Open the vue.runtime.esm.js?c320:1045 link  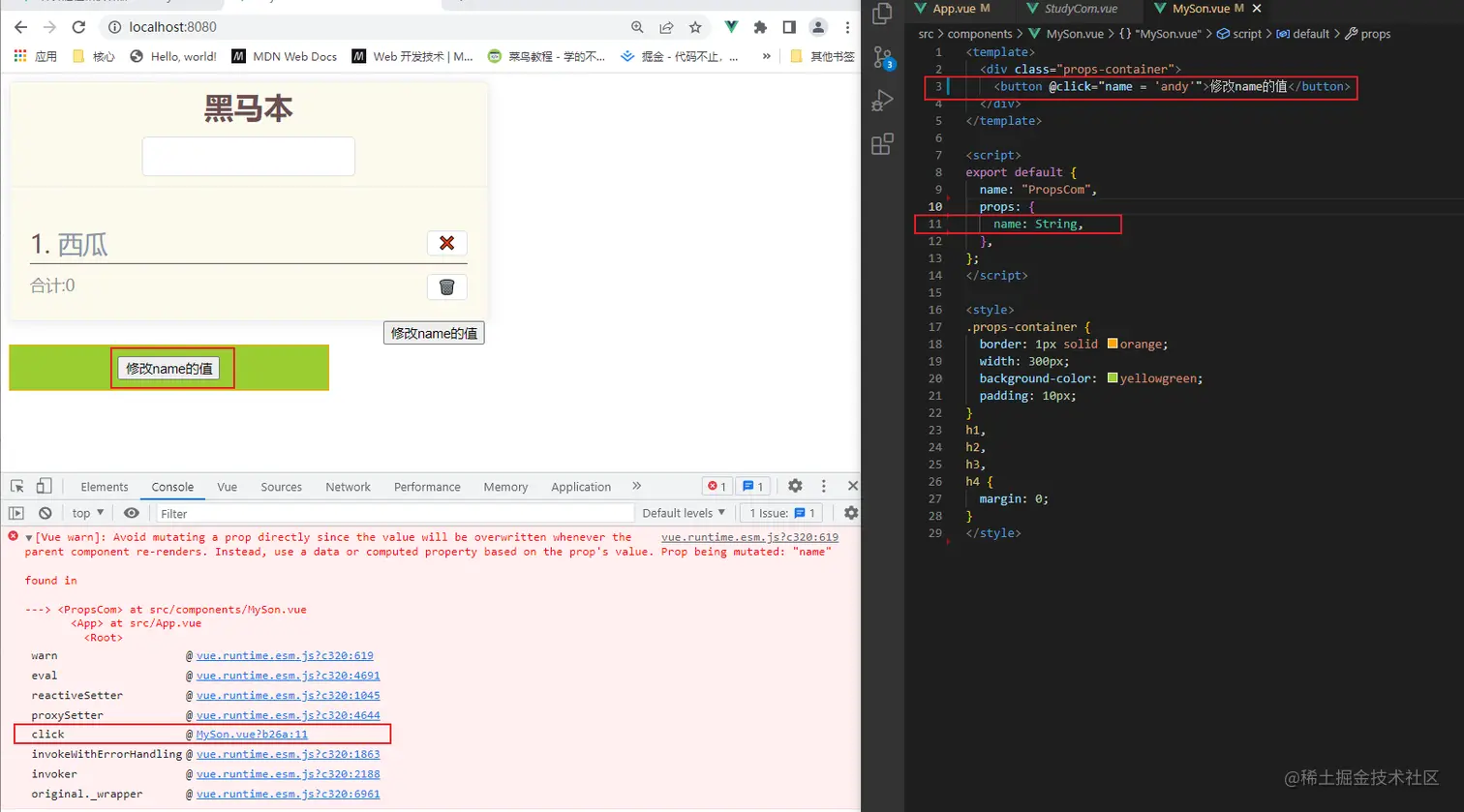click(289, 695)
